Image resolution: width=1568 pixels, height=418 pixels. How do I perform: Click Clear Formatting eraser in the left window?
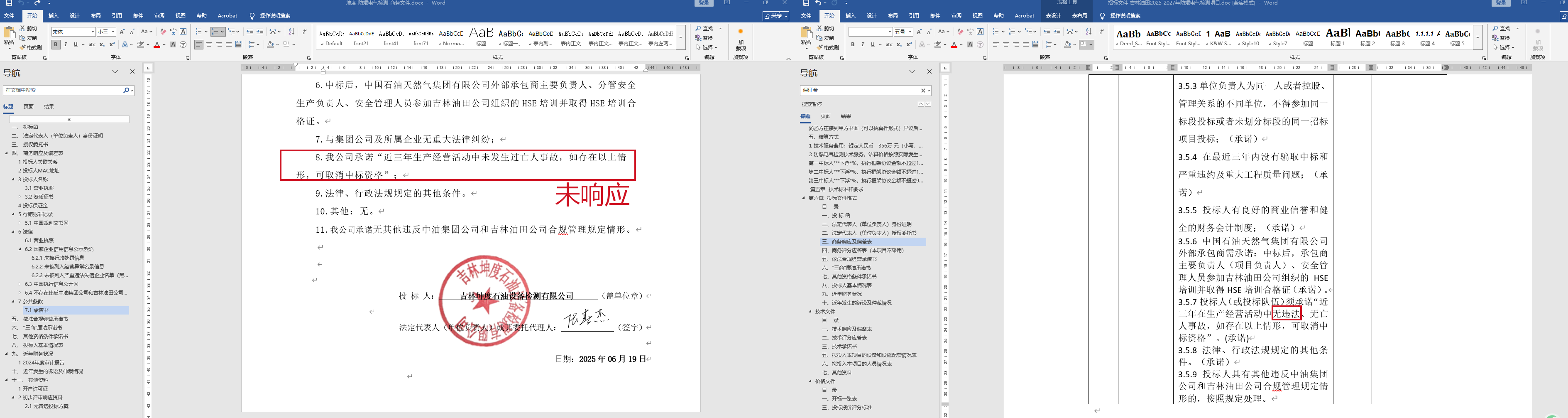[x=162, y=32]
